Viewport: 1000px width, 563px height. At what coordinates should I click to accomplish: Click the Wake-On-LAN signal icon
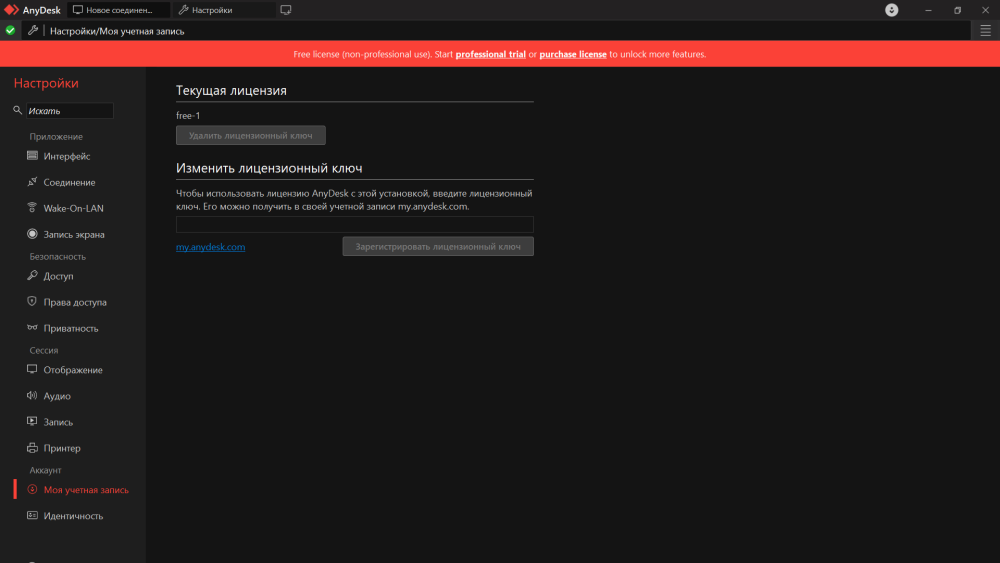pos(32,208)
